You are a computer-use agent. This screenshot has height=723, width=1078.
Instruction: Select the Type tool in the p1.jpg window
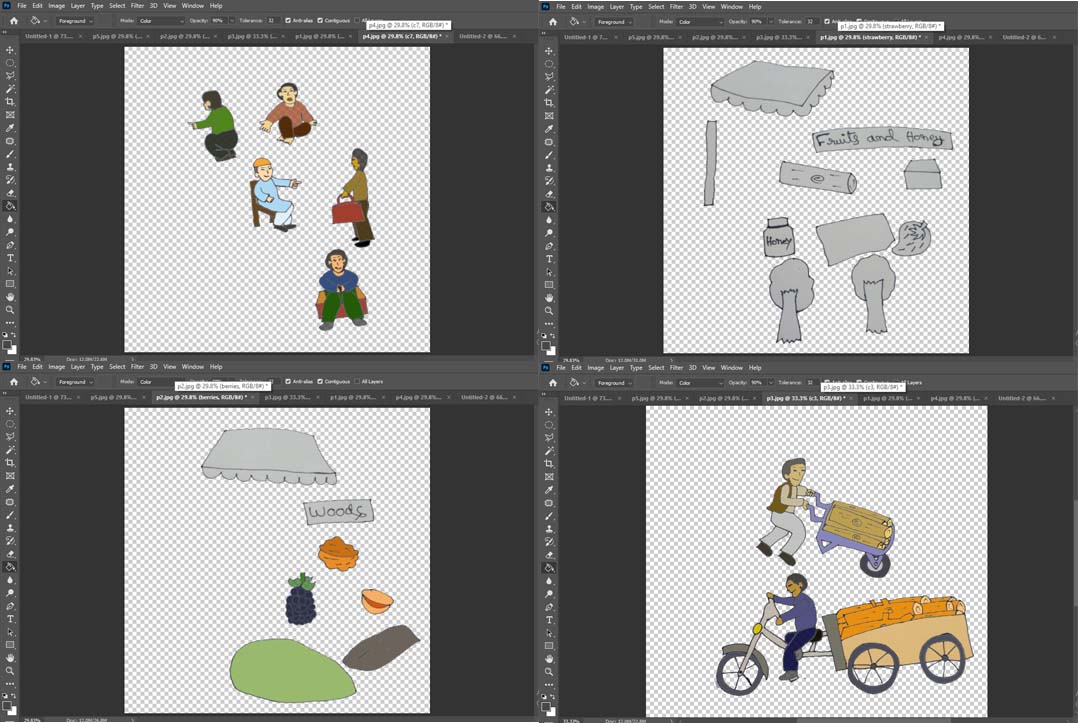(549, 259)
